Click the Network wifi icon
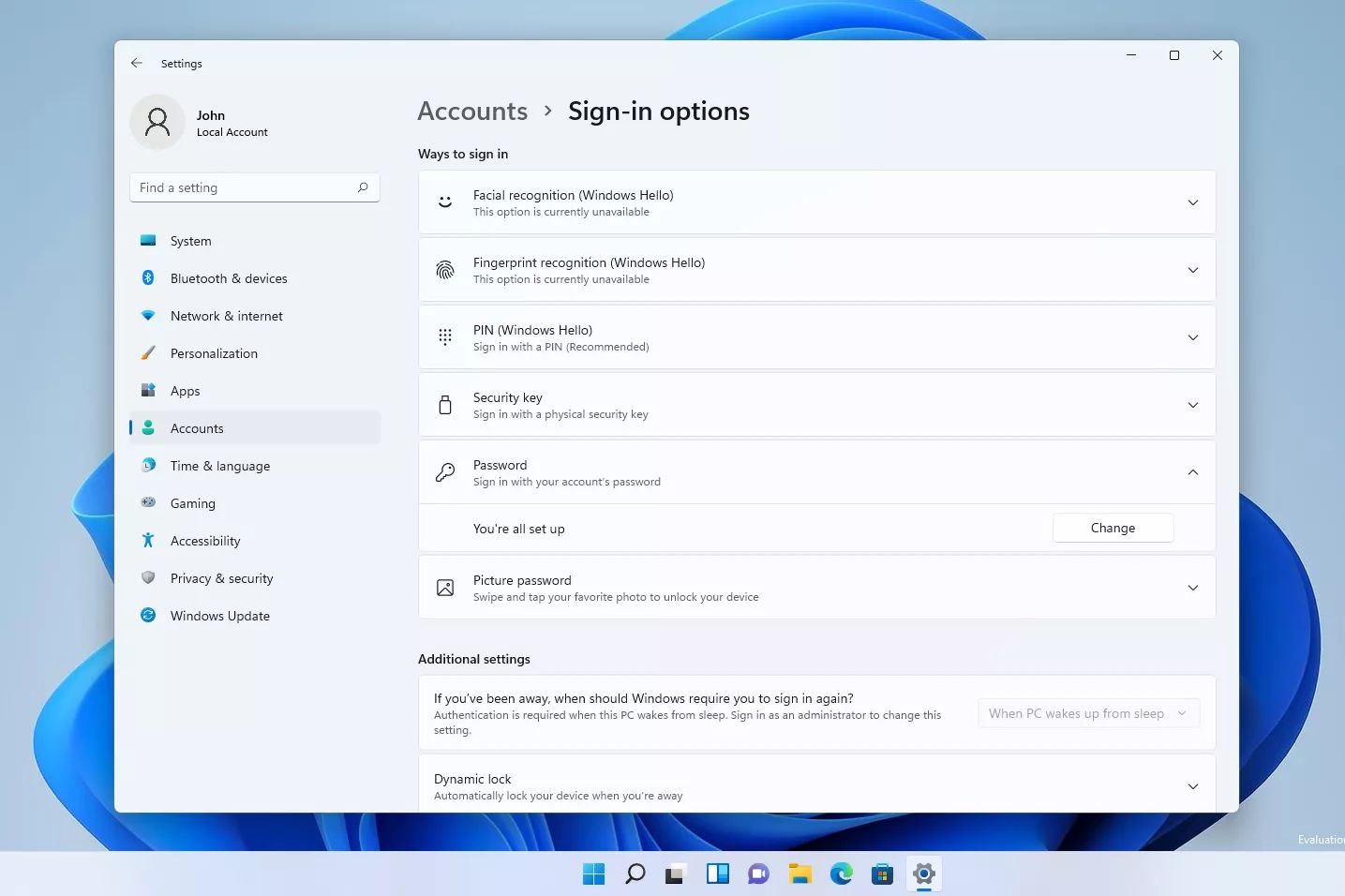The image size is (1345, 896). point(148,316)
